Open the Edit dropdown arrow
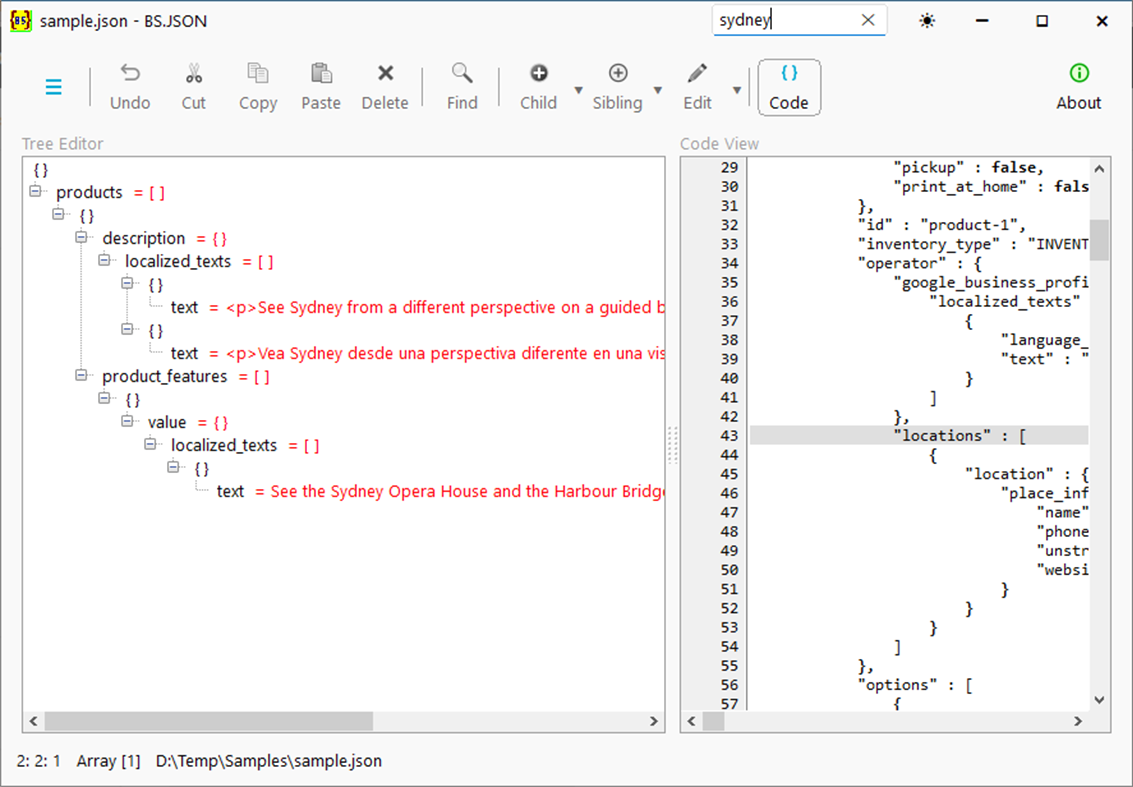 point(737,90)
